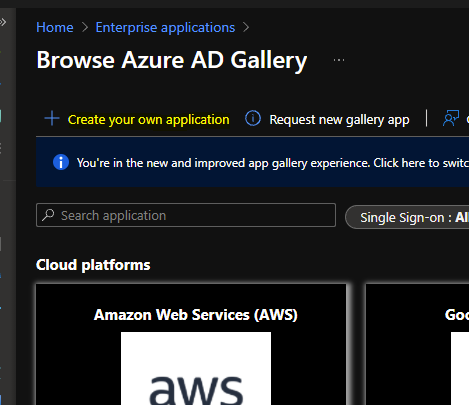Click the chevron after Enterprise applications breadcrumb
Viewport: 469px width, 405px height.
point(246,27)
